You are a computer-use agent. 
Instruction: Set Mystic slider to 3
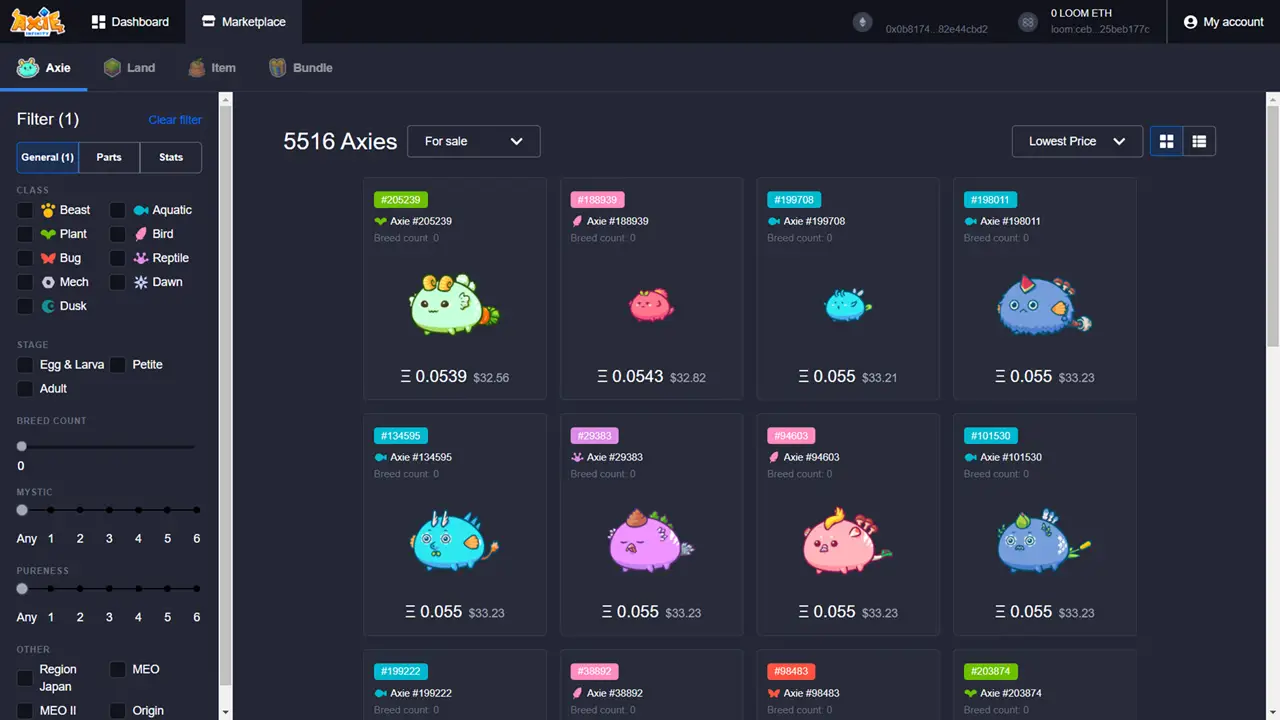[109, 510]
